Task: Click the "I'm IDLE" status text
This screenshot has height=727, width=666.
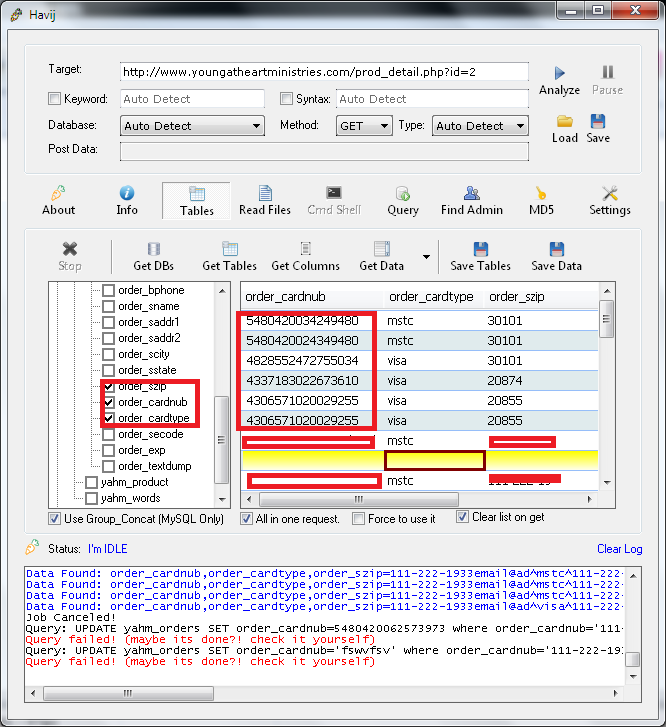Action: tap(108, 549)
